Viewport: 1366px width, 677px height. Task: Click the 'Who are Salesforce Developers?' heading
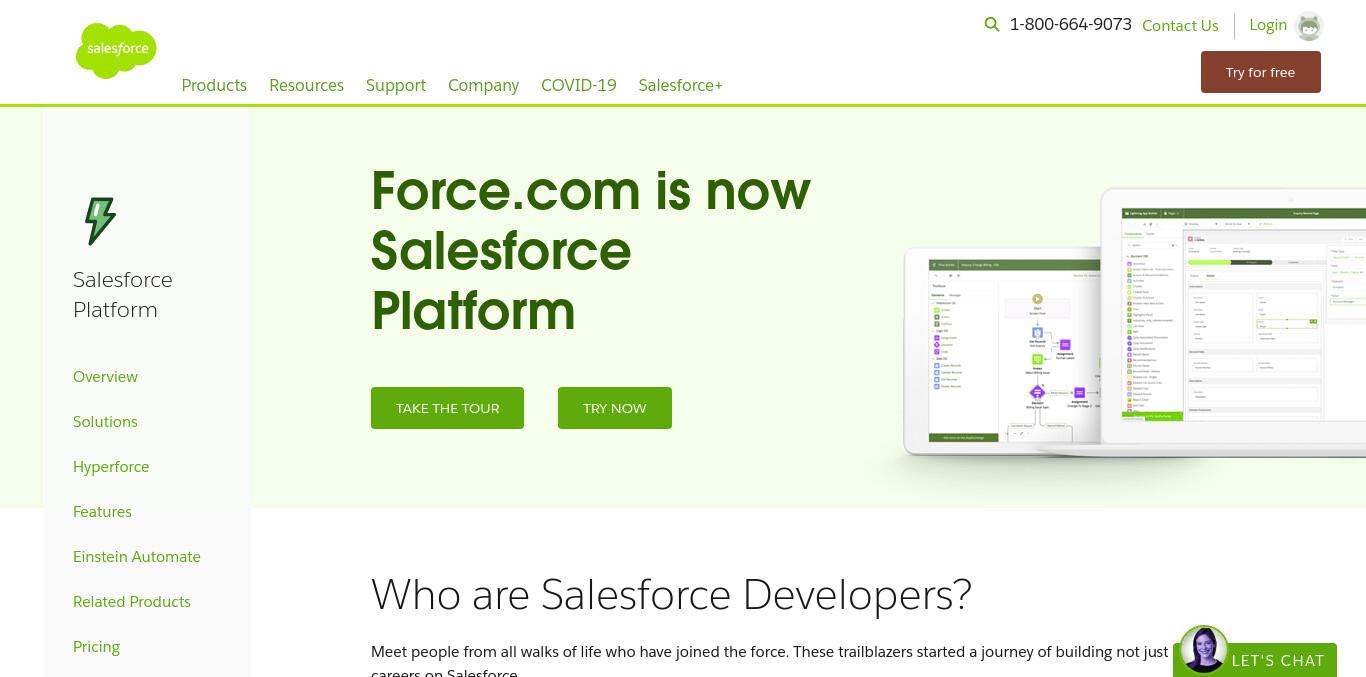coord(671,594)
